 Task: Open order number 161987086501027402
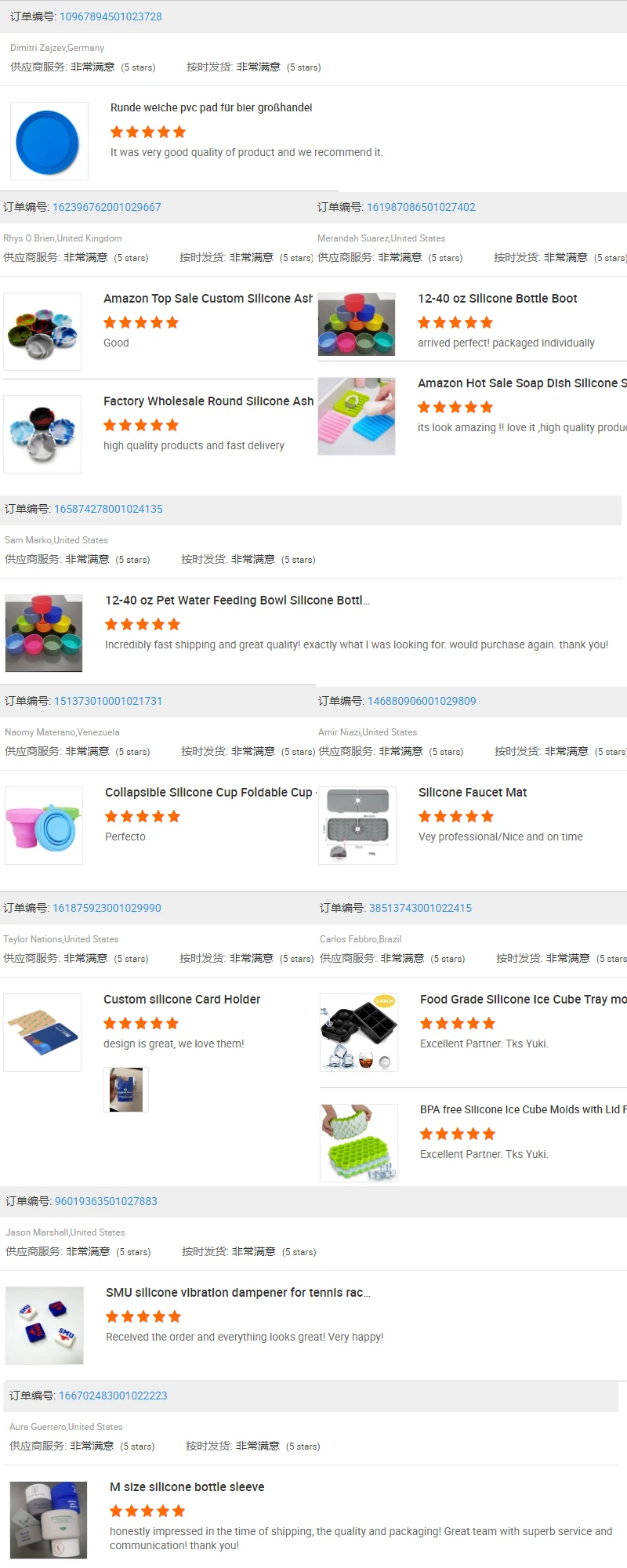coord(421,207)
